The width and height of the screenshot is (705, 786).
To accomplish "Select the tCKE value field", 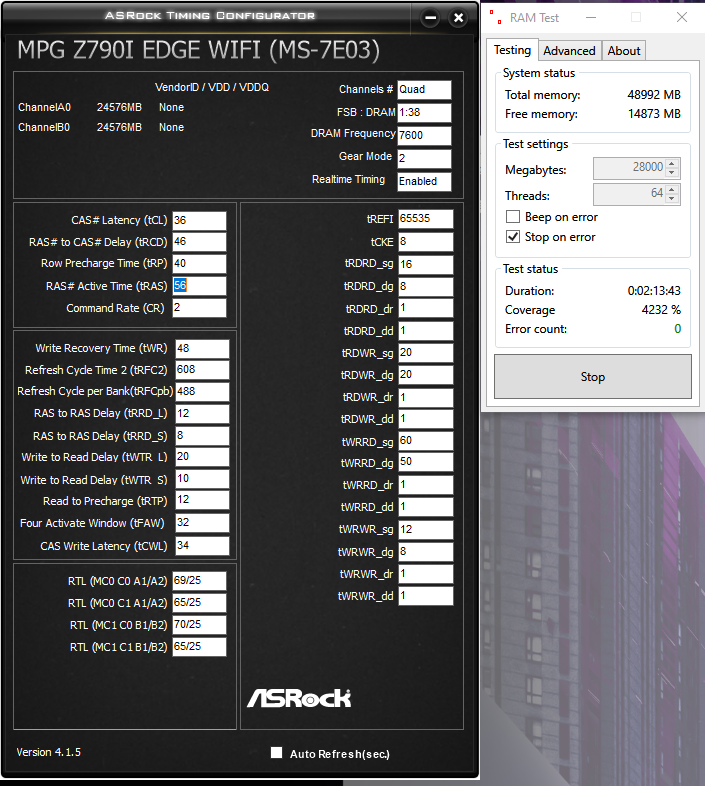I will point(426,242).
